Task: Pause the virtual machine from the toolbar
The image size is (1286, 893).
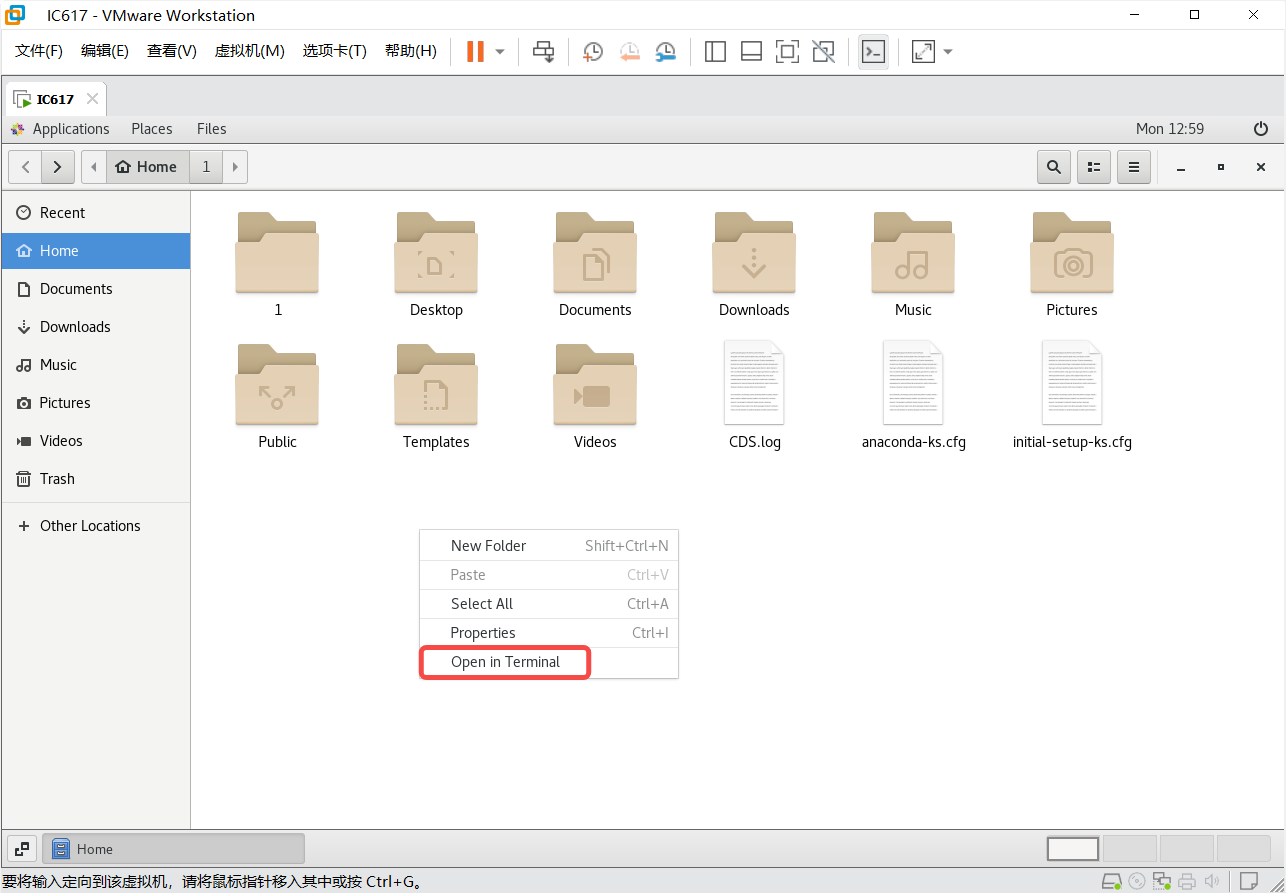Action: [x=475, y=52]
